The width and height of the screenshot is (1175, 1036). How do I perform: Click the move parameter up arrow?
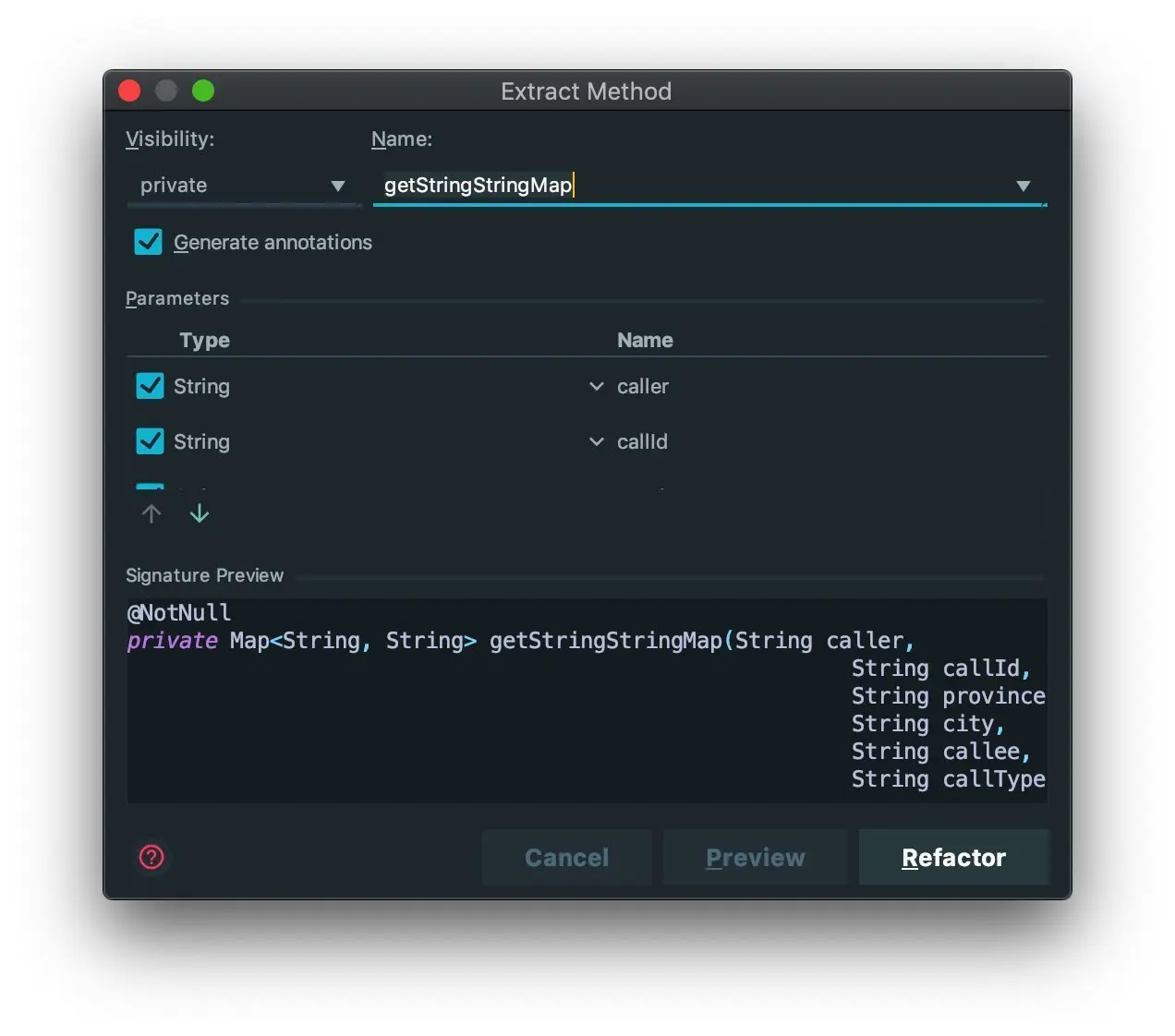pos(151,513)
